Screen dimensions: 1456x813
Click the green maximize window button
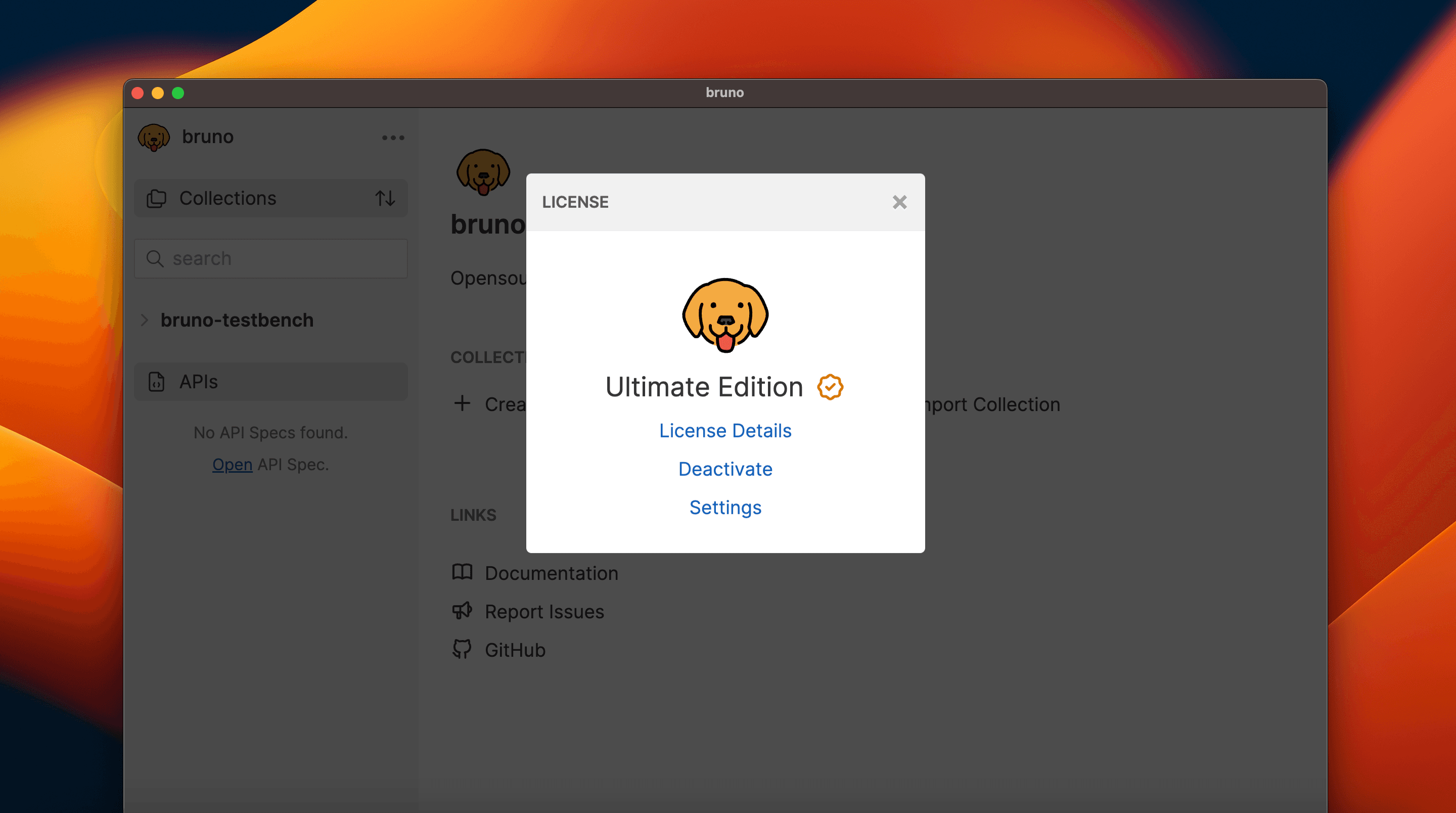click(x=178, y=93)
